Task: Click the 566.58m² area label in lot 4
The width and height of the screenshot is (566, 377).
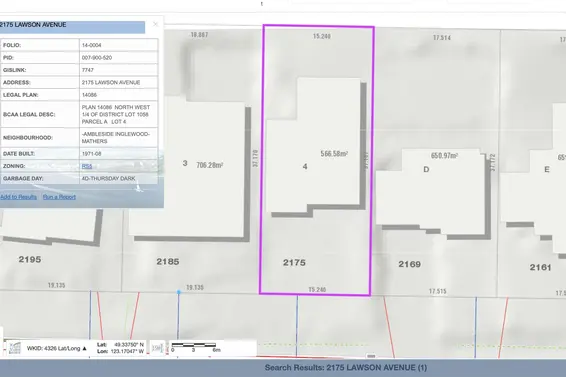Action: (x=334, y=154)
